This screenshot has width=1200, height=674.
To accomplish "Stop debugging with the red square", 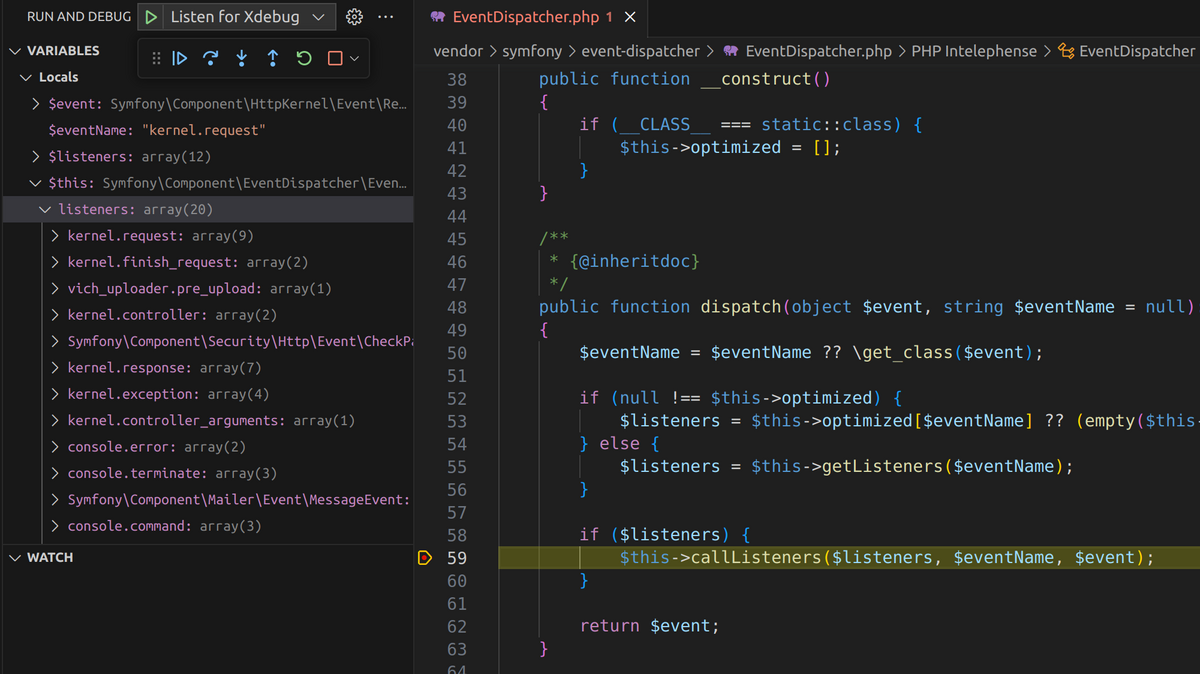I will click(x=334, y=58).
